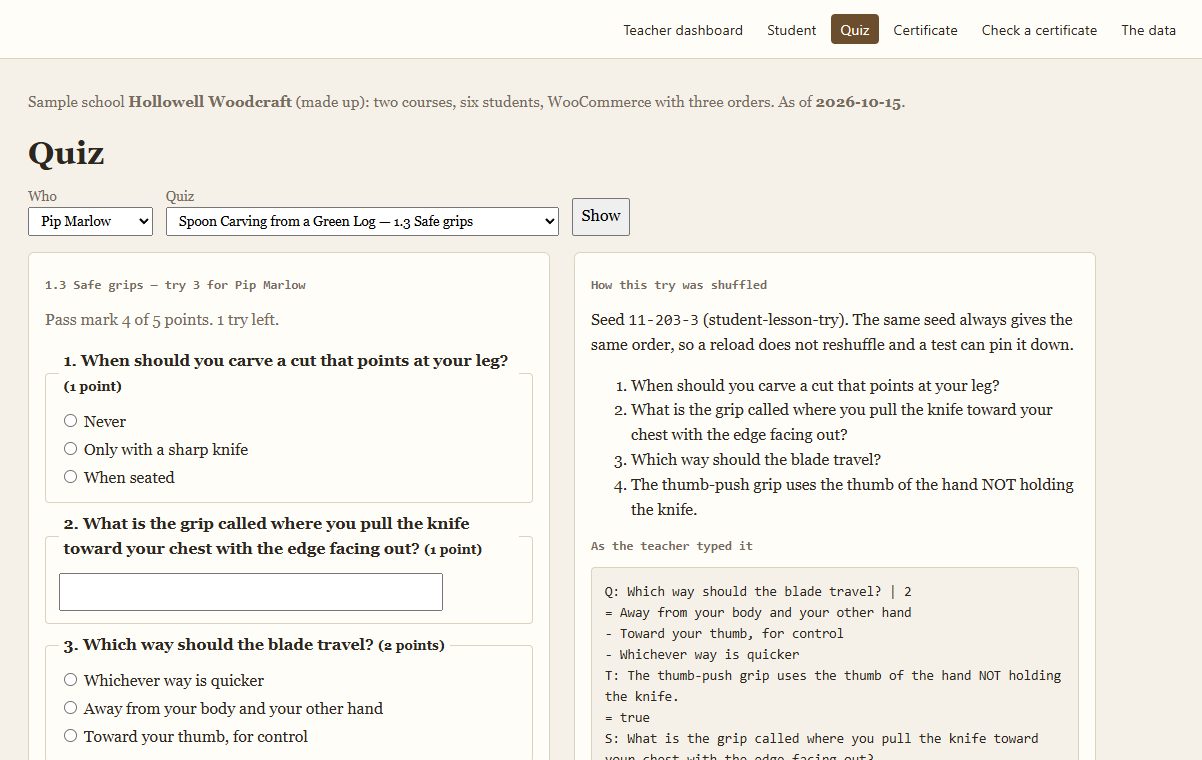Image resolution: width=1202 pixels, height=760 pixels.
Task: Click 'As the teacher typed it' label
Action: 672,546
